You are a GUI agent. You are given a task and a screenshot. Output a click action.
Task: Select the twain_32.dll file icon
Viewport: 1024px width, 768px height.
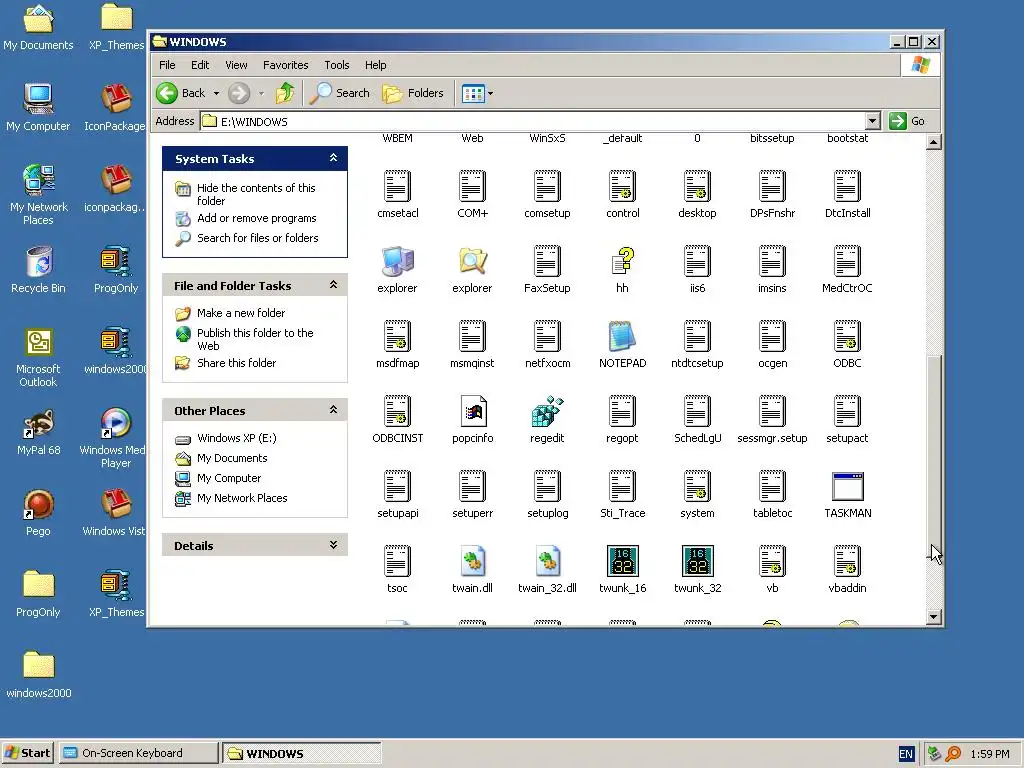[x=547, y=561]
